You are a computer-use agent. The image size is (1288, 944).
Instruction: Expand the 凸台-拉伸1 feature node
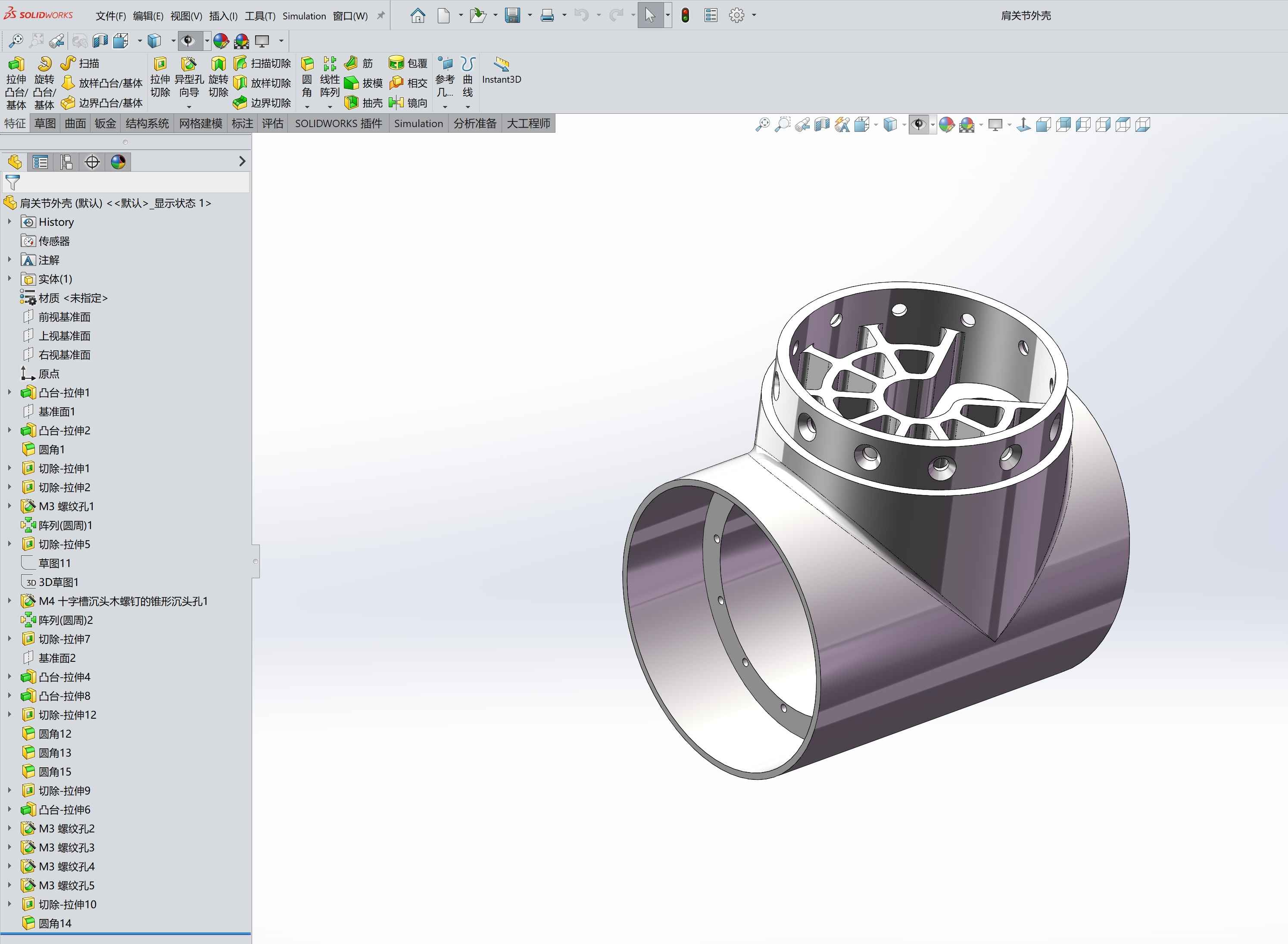(9, 393)
